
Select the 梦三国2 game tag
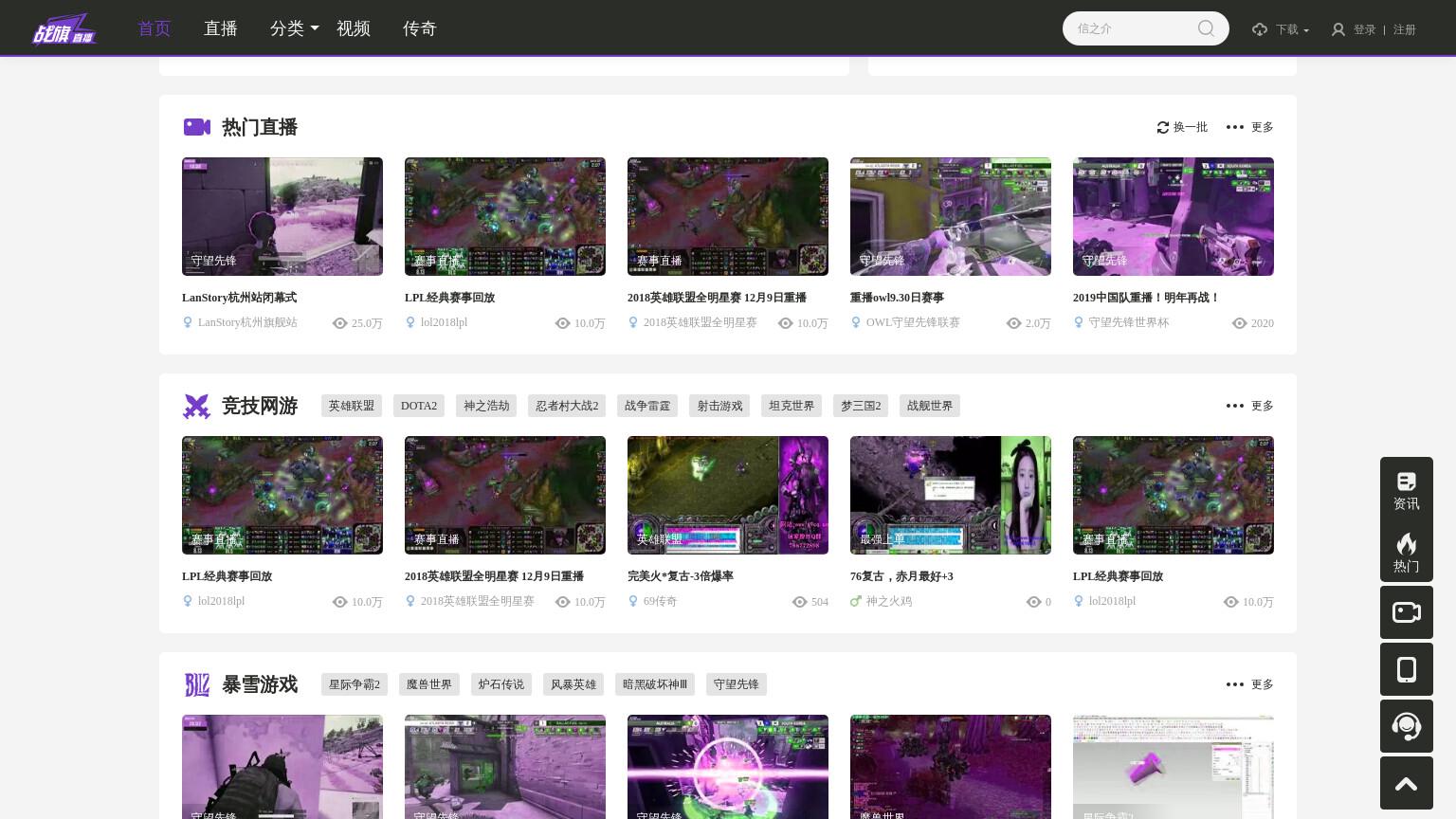point(861,406)
